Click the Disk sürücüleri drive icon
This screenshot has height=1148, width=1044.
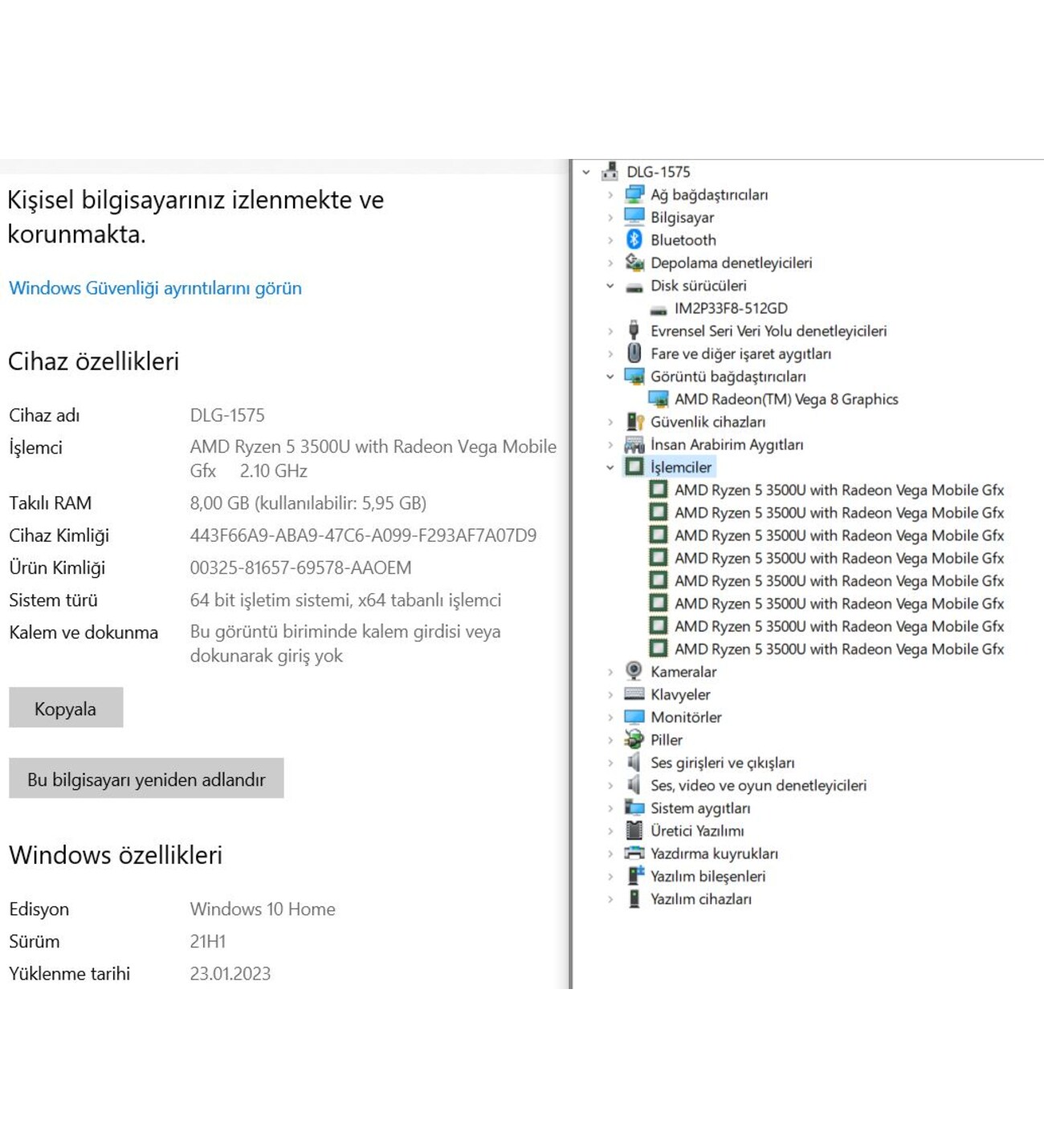click(634, 287)
